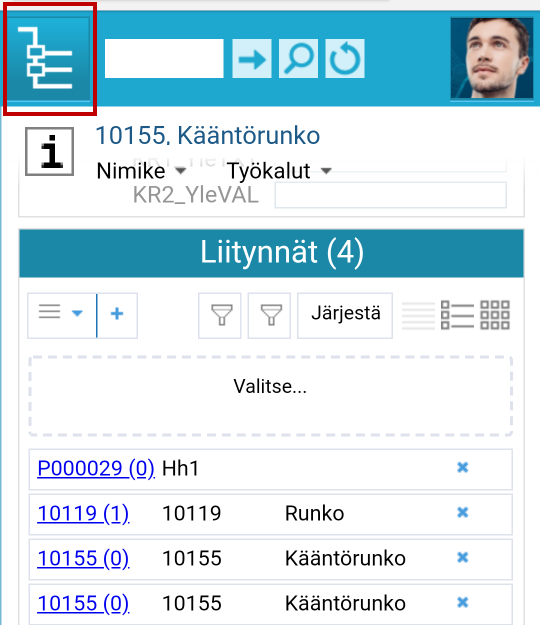Click the refresh circular arrow icon

(x=345, y=59)
